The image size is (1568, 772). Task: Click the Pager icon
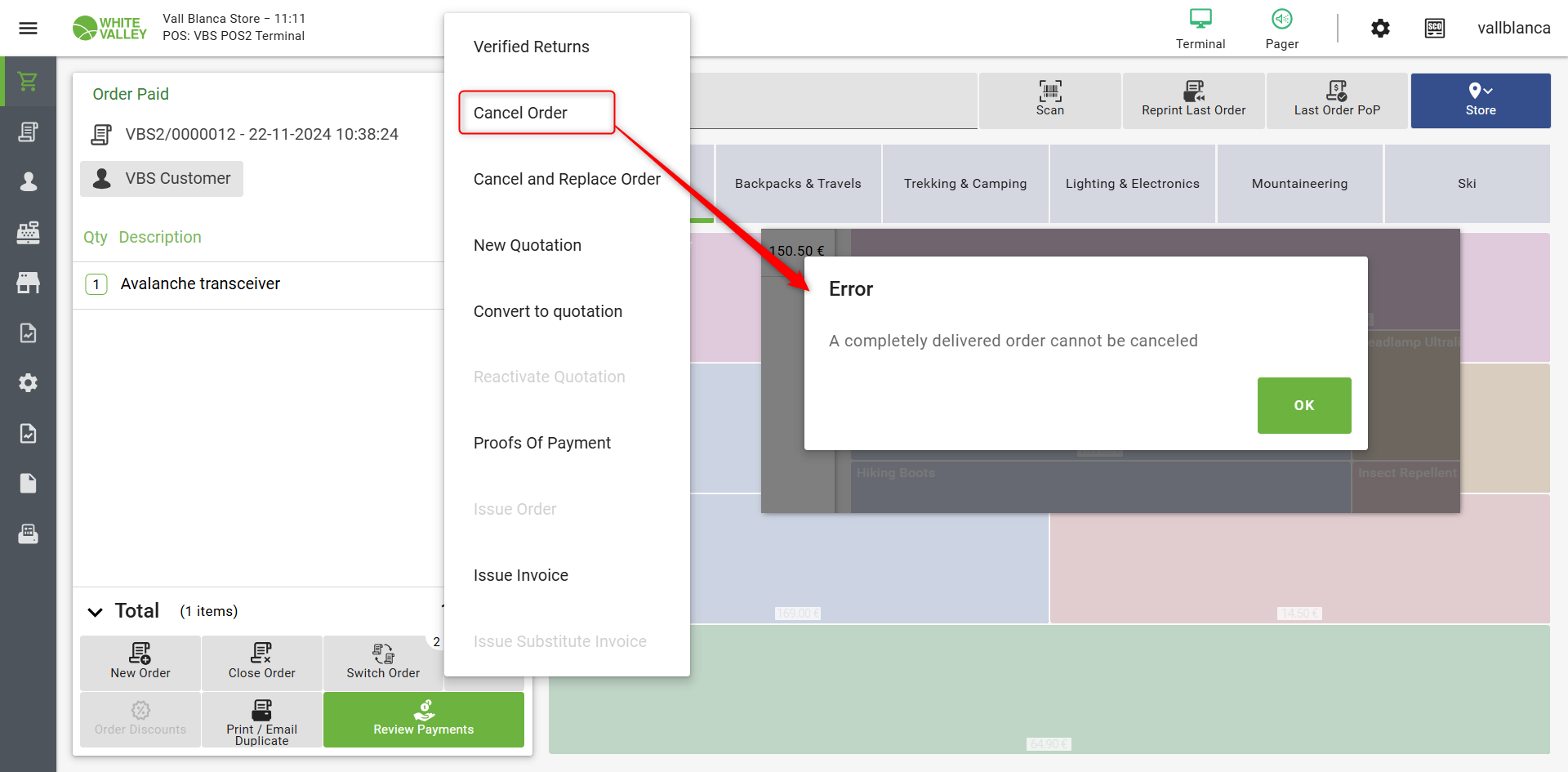pos(1281,29)
